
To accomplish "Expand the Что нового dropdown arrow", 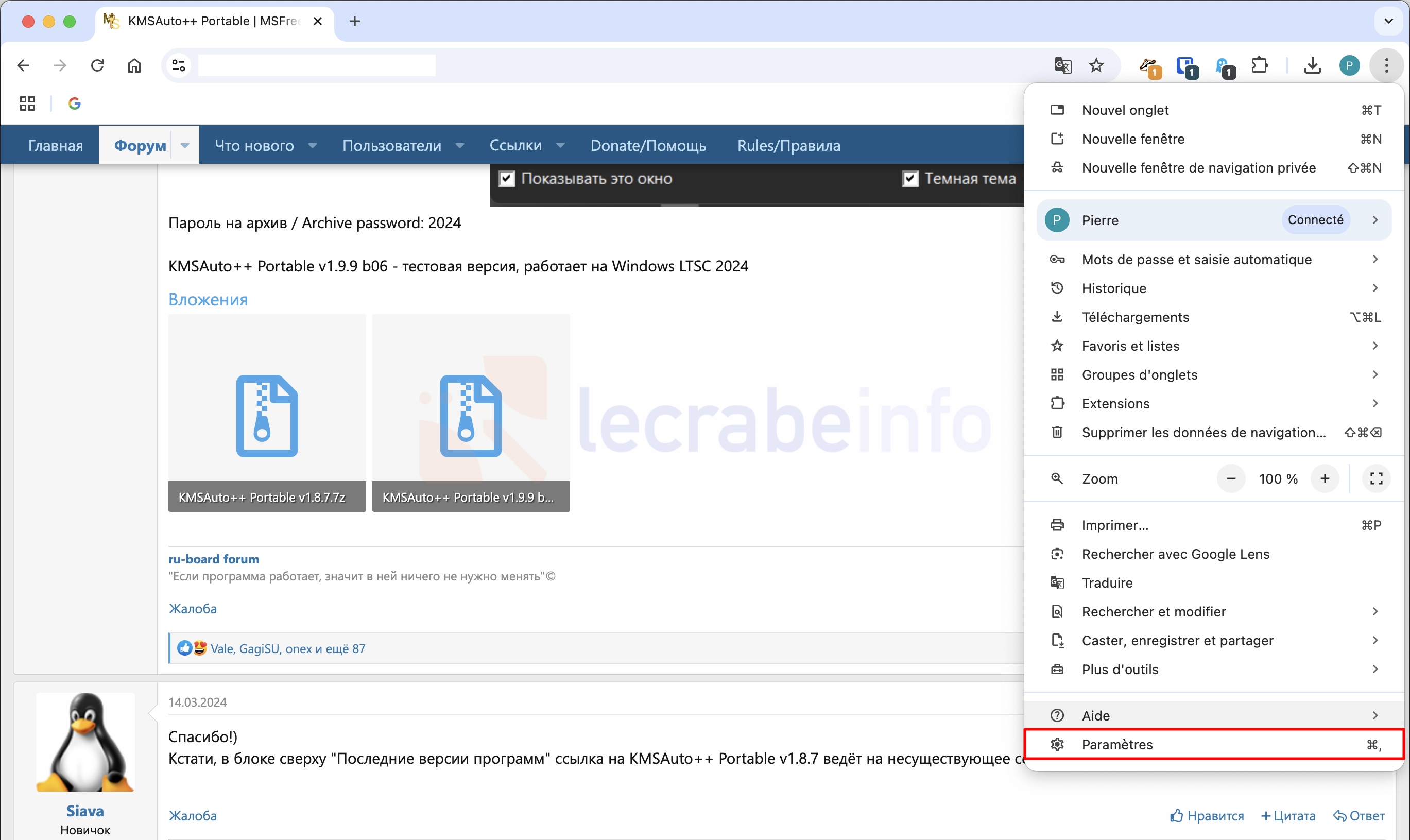I will coord(312,145).
